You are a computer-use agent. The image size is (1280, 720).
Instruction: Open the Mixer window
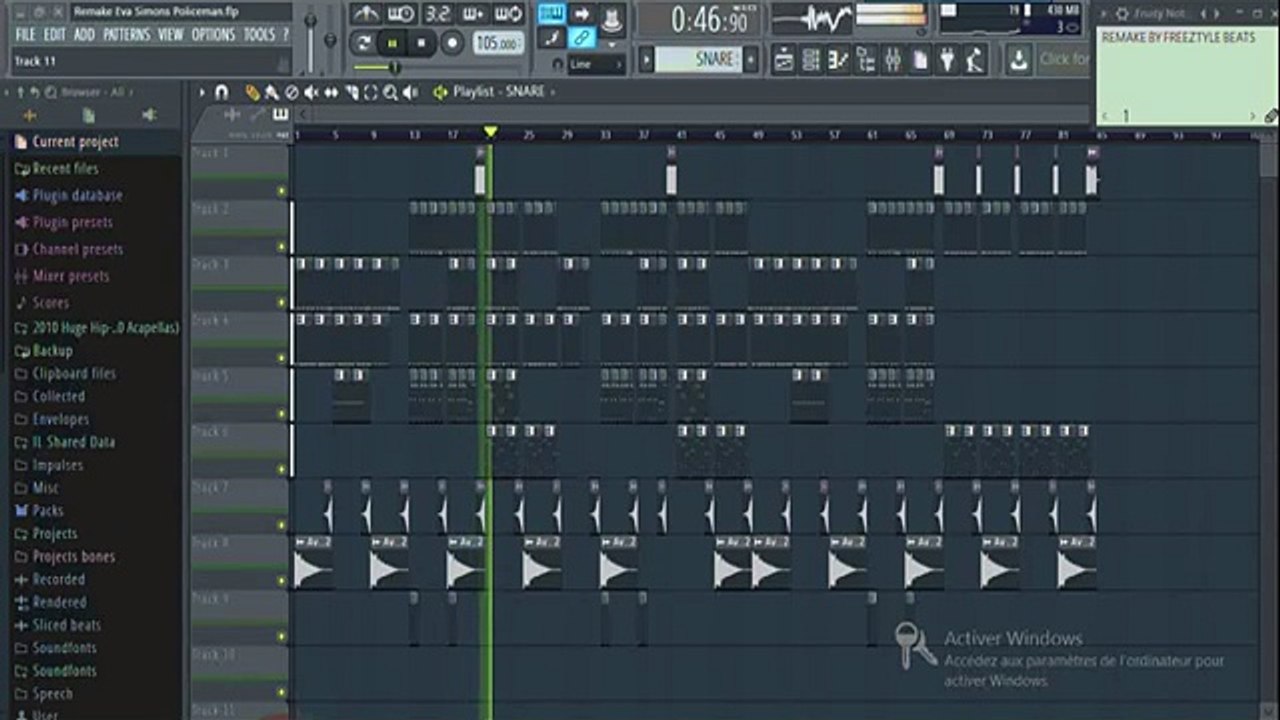coord(893,60)
